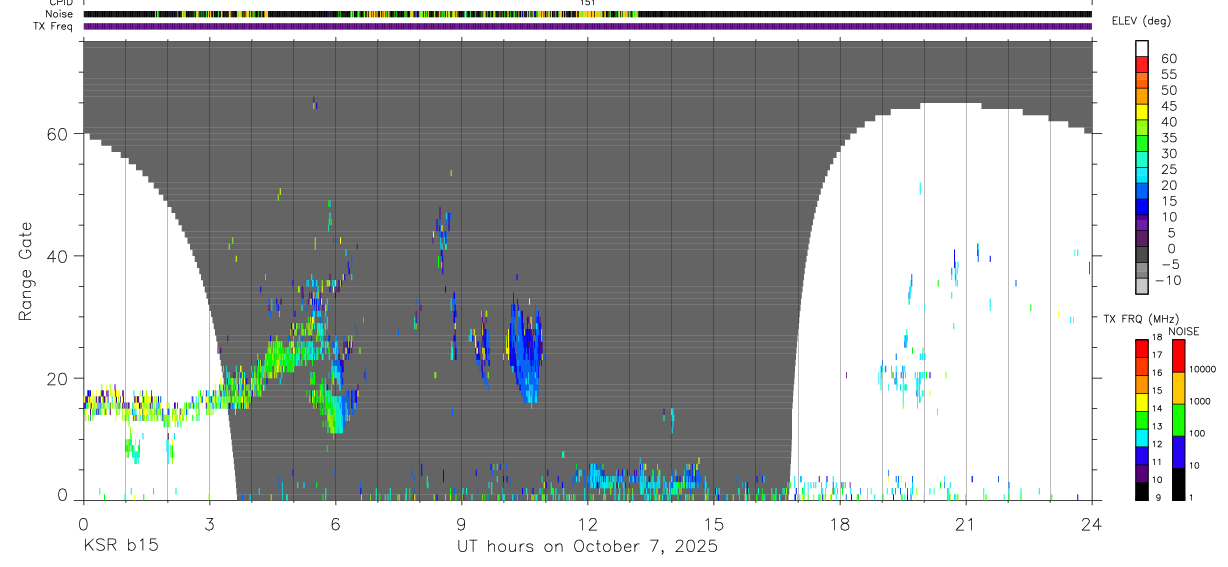Click Range Gate axis tick '60'
The width and height of the screenshot is (1228, 567).
(x=57, y=134)
